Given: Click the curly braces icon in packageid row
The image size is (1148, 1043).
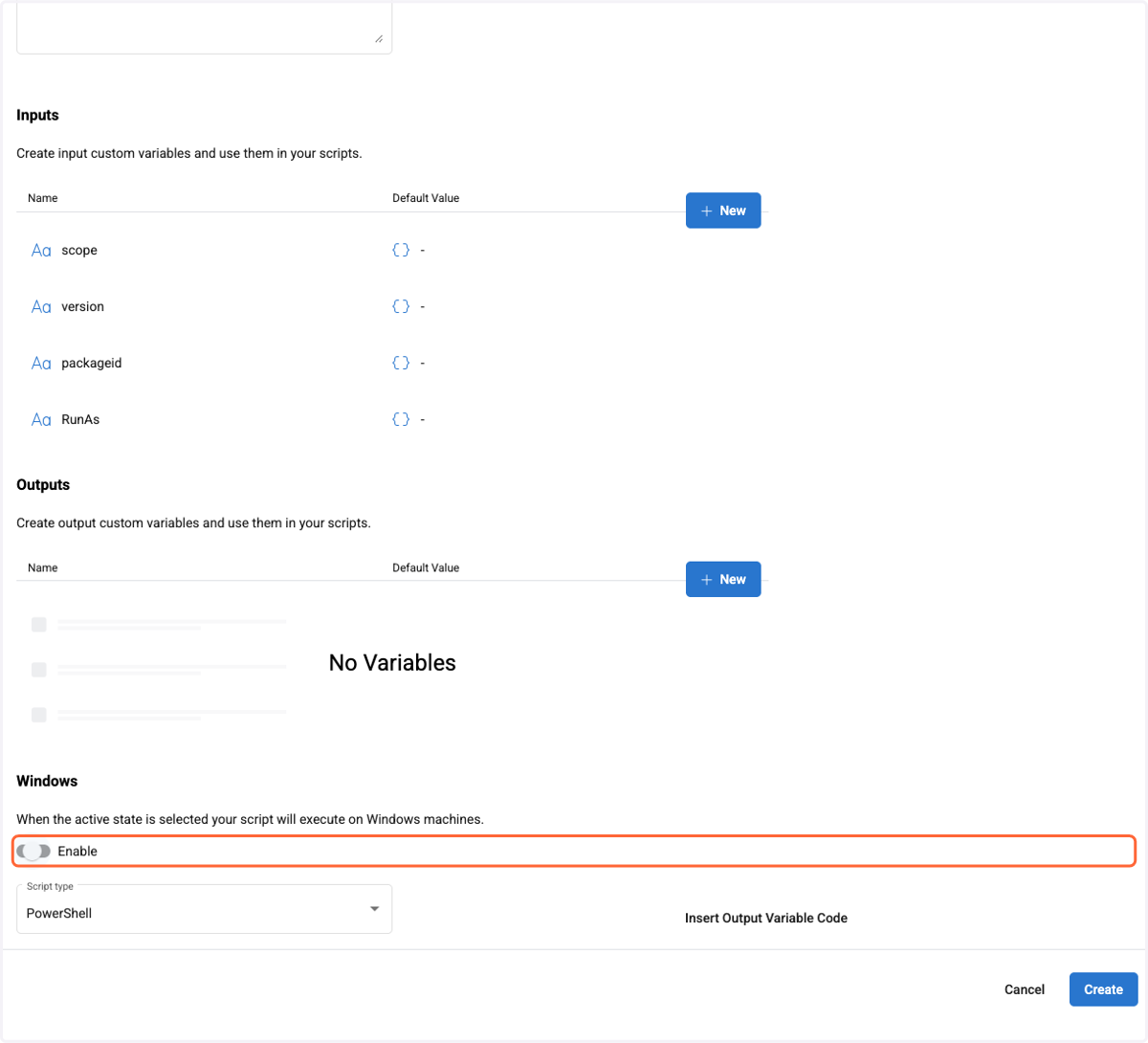Looking at the screenshot, I should point(401,363).
